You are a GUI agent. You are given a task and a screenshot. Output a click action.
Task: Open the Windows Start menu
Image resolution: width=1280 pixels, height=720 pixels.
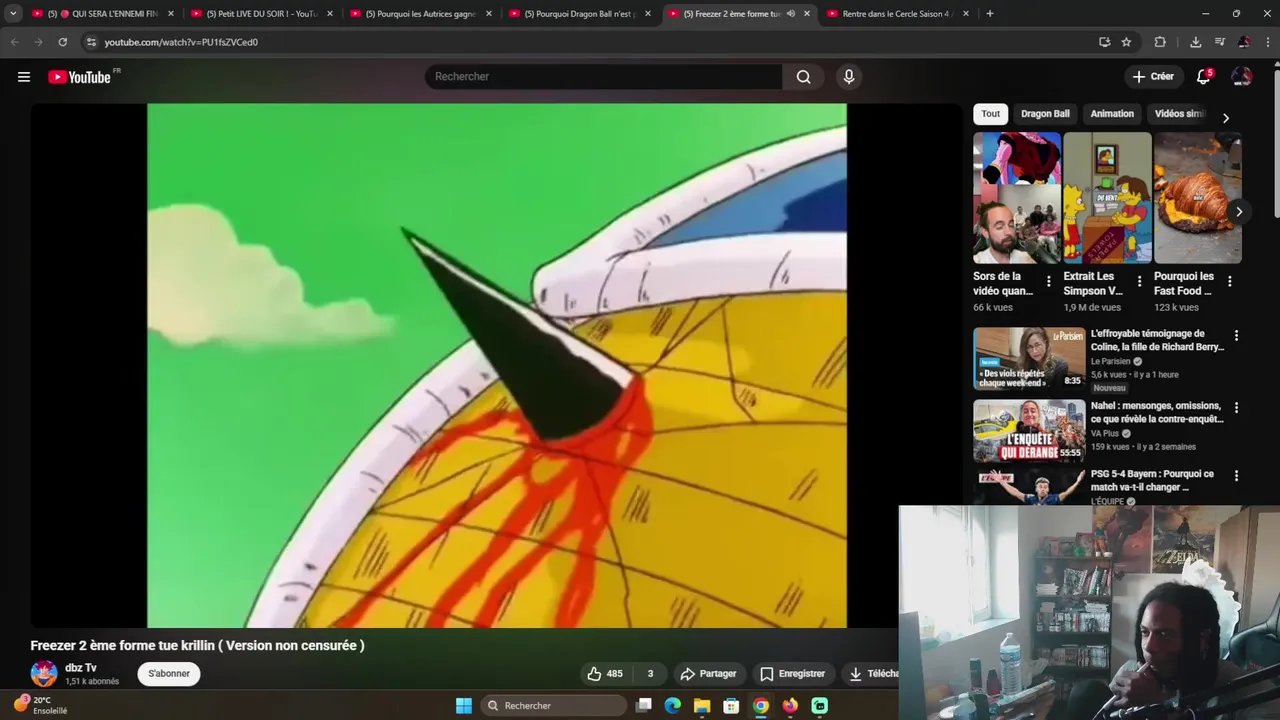click(464, 706)
